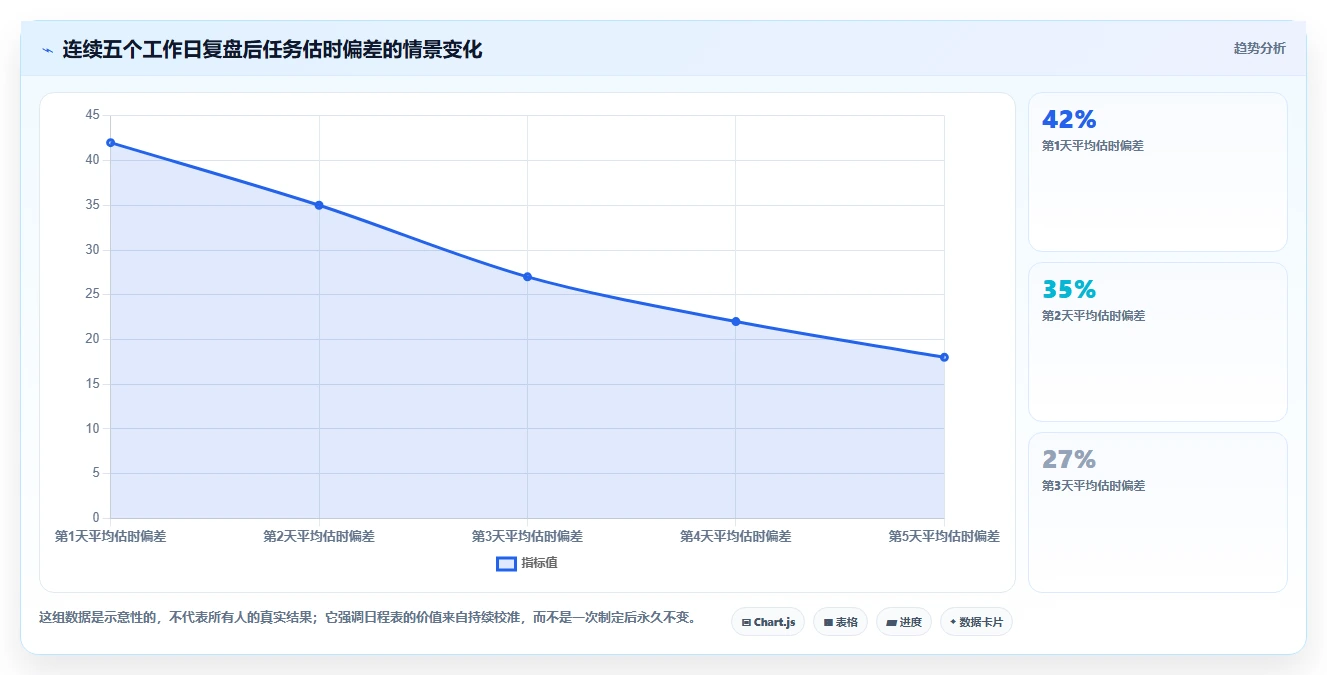Click the x-axis label 第4天平均估时偏差
The image size is (1327, 675).
(x=736, y=536)
